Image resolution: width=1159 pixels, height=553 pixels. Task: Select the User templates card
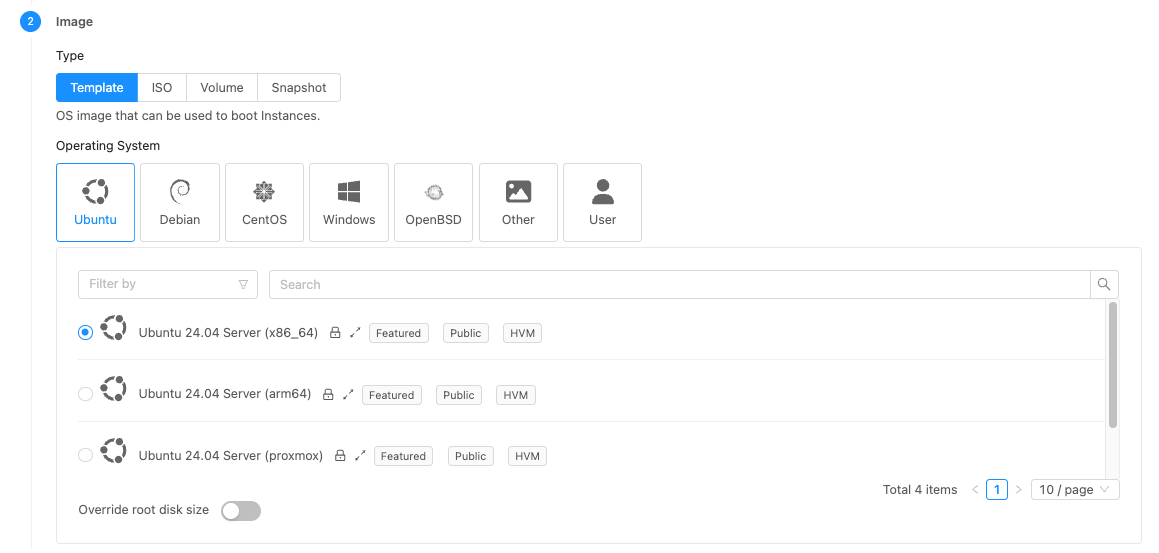602,203
